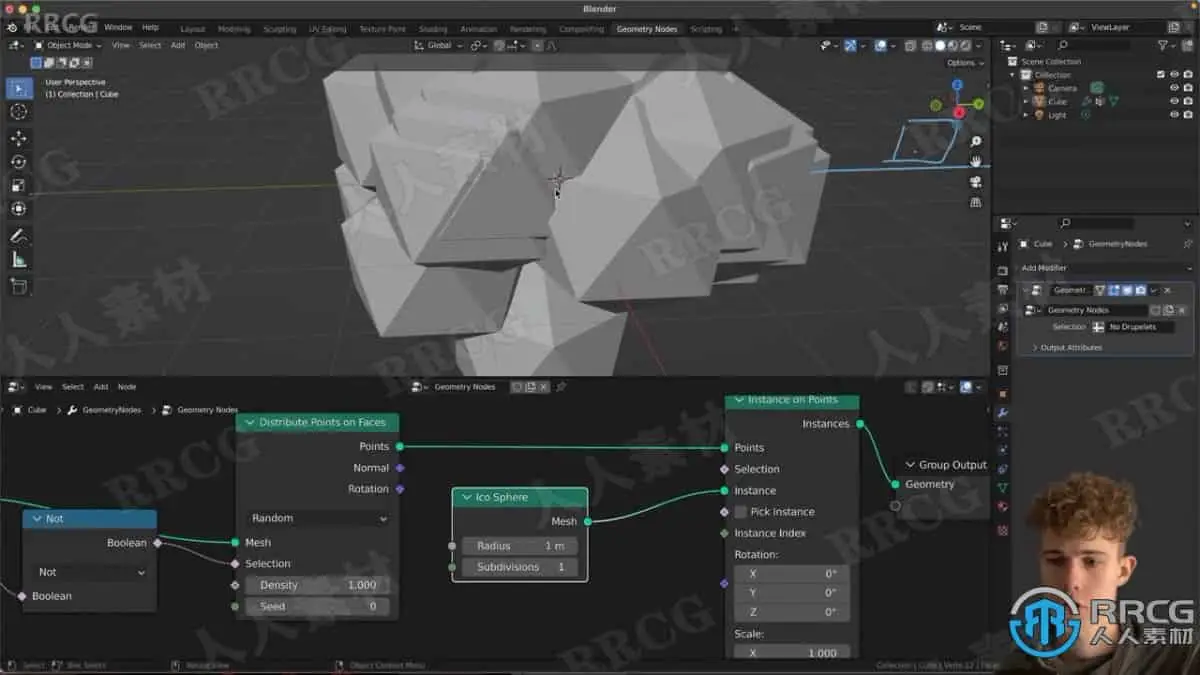The image size is (1200, 675).
Task: Pick the Annotate tool
Action: point(19,236)
